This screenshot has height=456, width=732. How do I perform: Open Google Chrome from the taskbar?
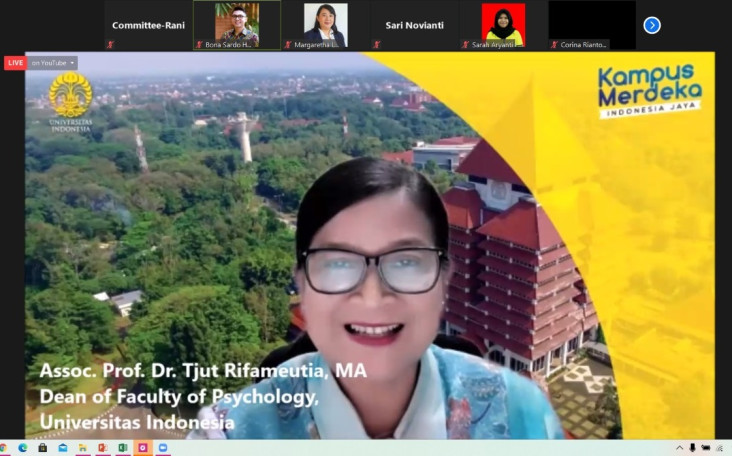(x=3, y=448)
